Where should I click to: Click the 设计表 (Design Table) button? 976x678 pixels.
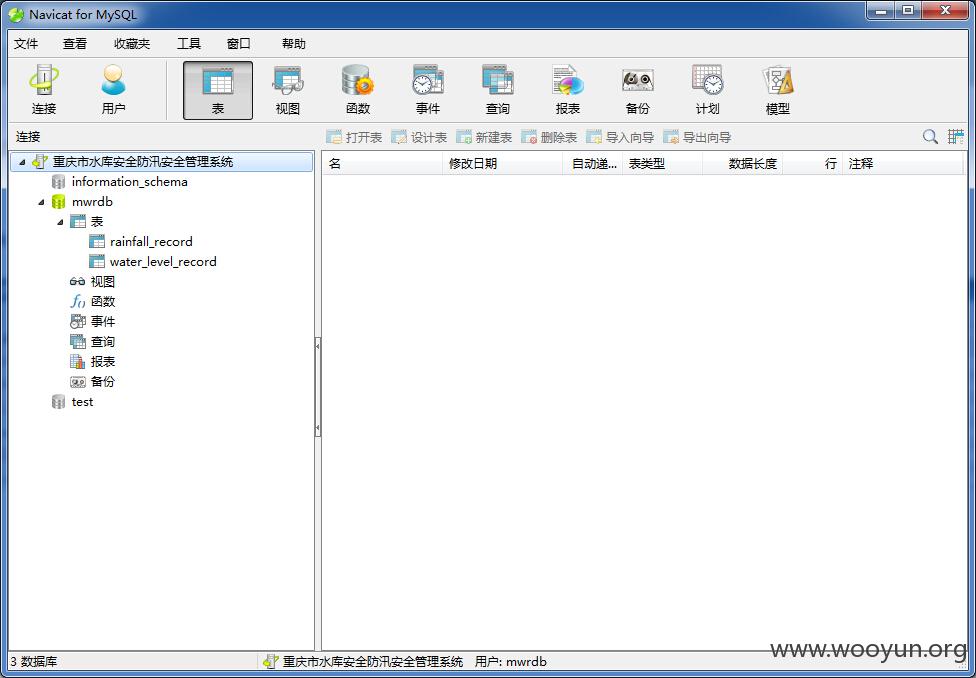pyautogui.click(x=419, y=138)
